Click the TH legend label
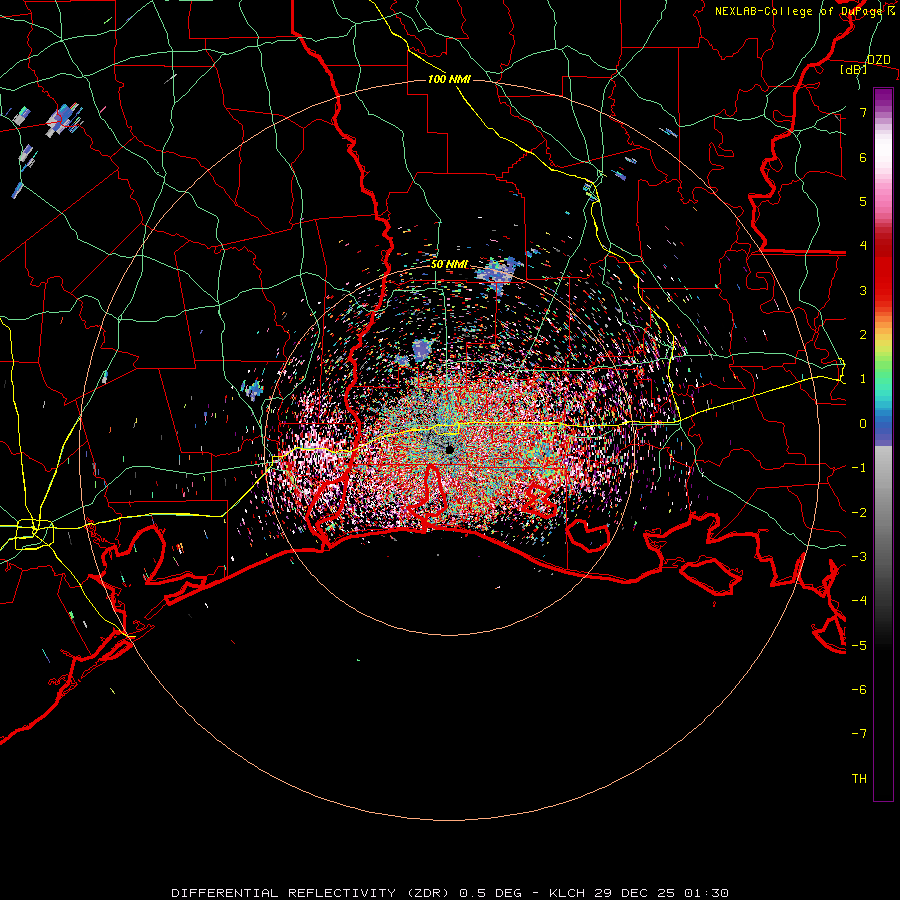 tap(859, 779)
